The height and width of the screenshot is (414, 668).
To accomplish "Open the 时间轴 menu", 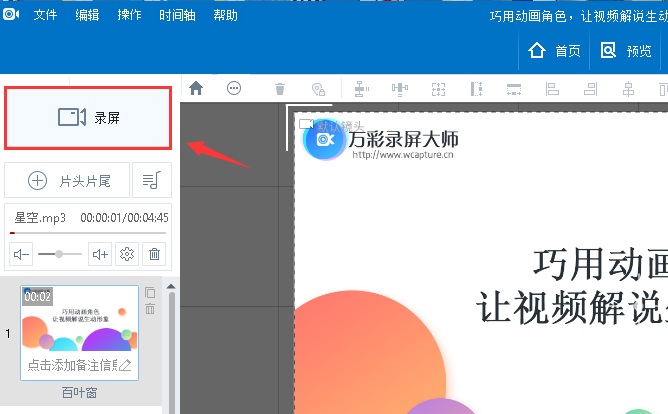I will [177, 16].
